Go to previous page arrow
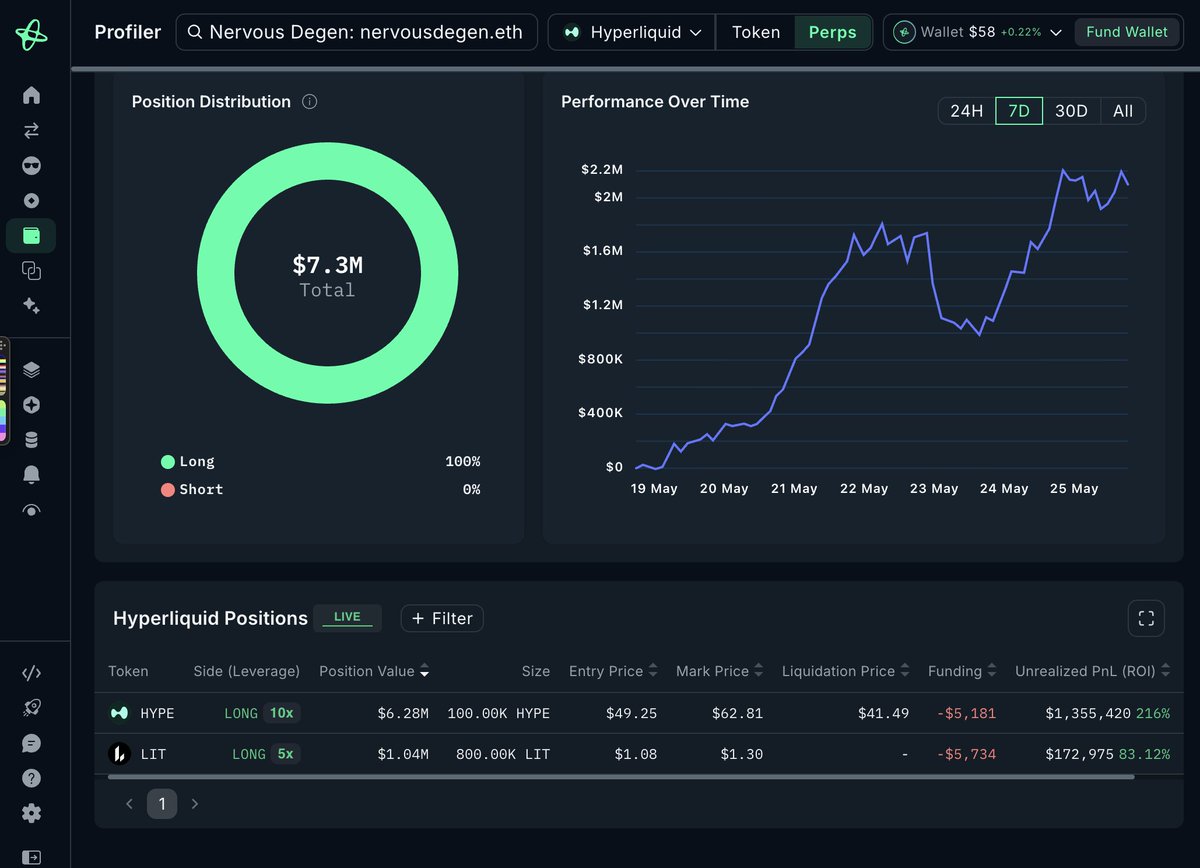The width and height of the screenshot is (1200, 868). 129,803
